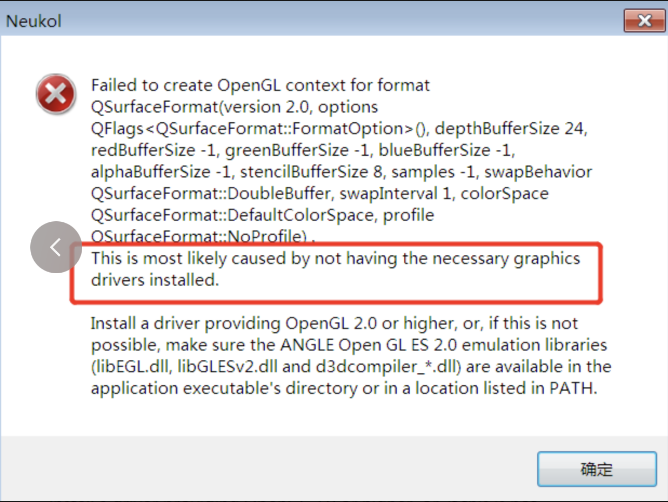Click the alphaBufferSize stencilBufferSize line
The height and width of the screenshot is (502, 668).
pos(341,172)
